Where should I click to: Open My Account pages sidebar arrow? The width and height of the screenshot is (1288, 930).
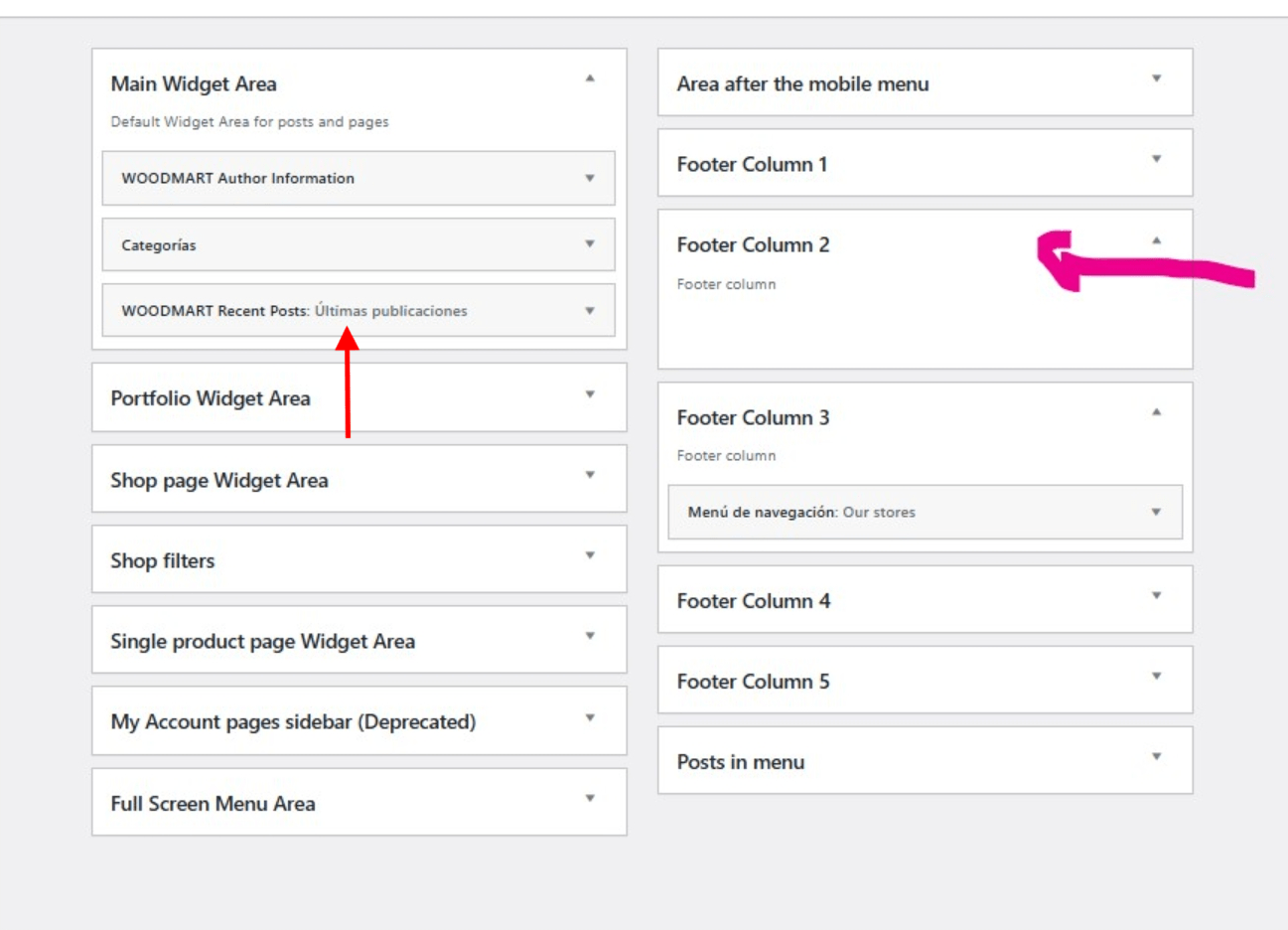click(x=590, y=718)
